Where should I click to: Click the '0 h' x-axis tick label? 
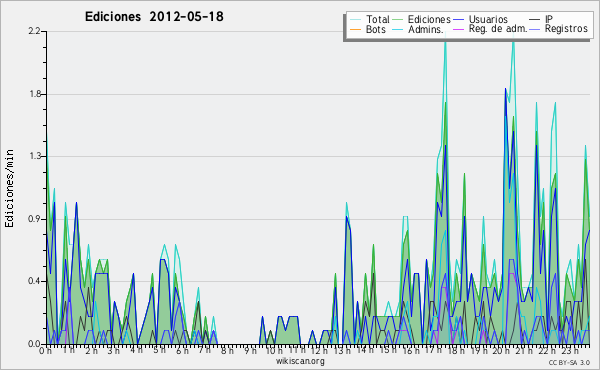click(45, 351)
